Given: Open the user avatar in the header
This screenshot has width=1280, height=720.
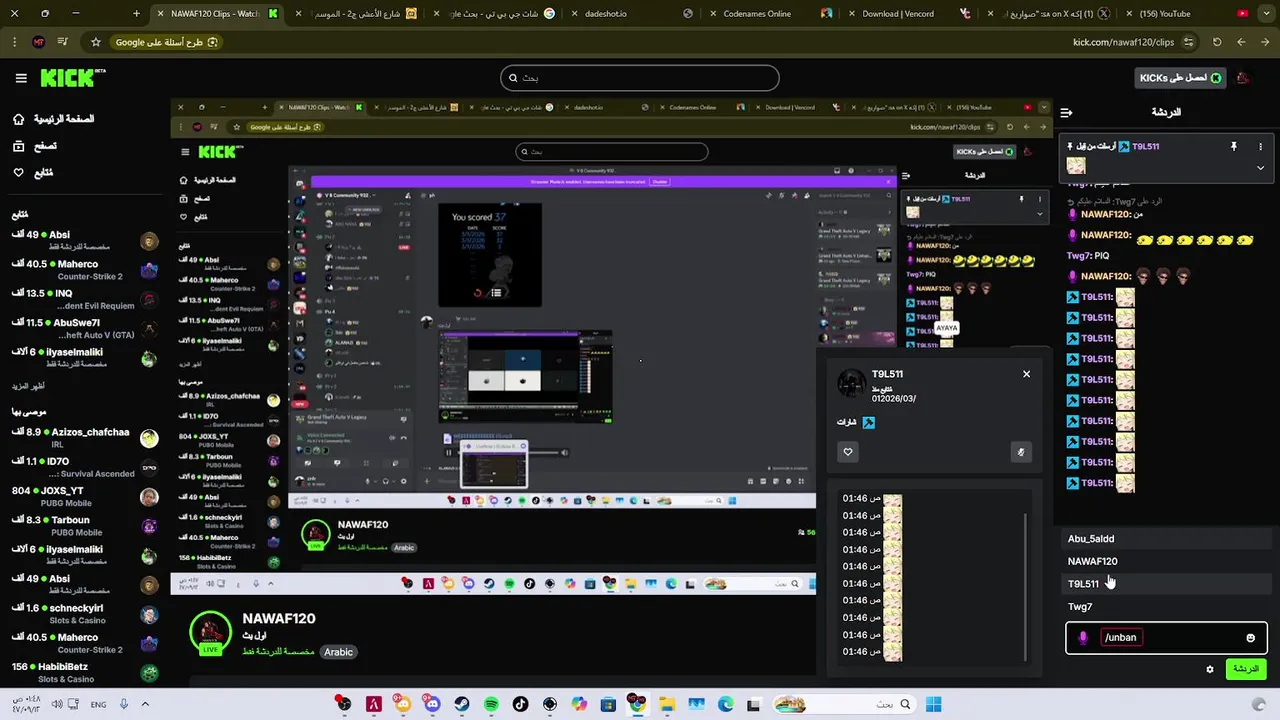Looking at the screenshot, I should pos(1244,78).
